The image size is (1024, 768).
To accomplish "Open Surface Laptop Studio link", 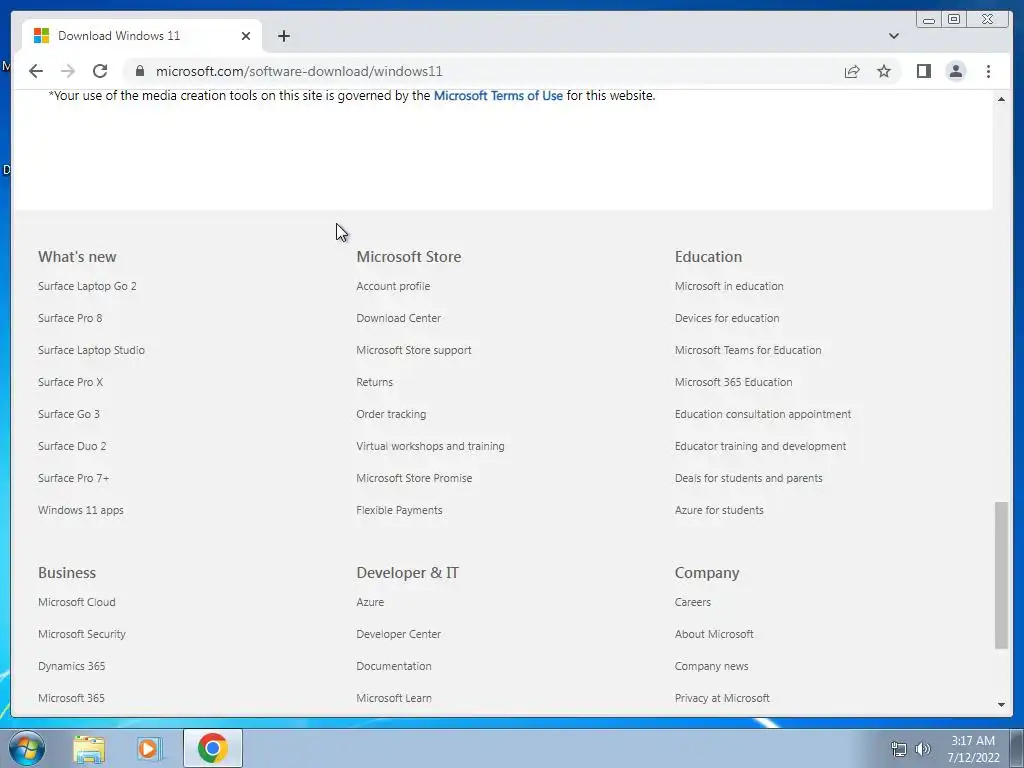I will click(91, 350).
